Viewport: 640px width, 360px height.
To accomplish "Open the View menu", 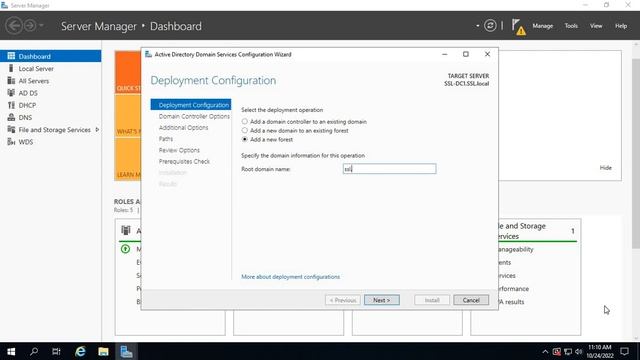I will (x=596, y=26).
